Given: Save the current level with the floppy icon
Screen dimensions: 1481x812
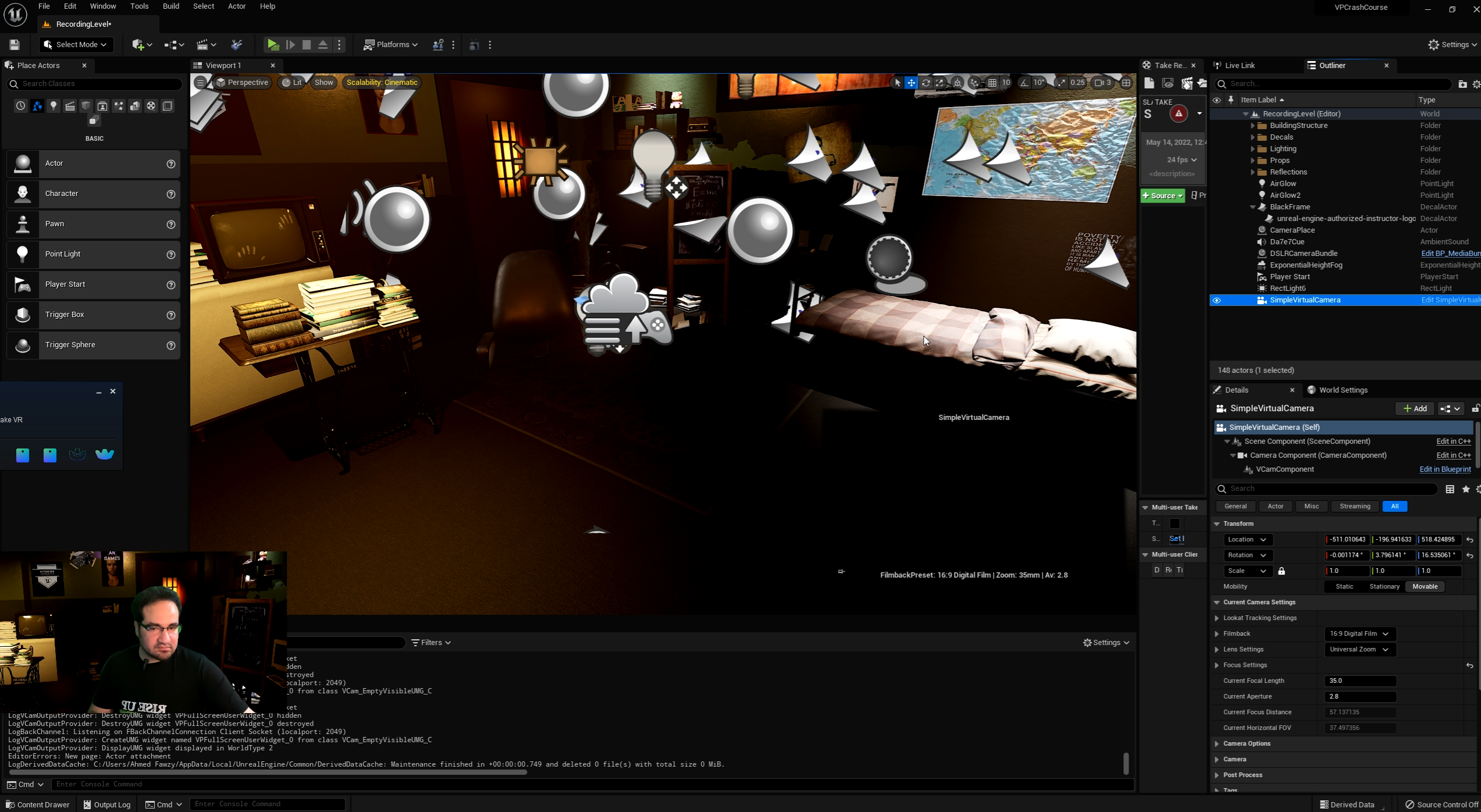Looking at the screenshot, I should (15, 45).
